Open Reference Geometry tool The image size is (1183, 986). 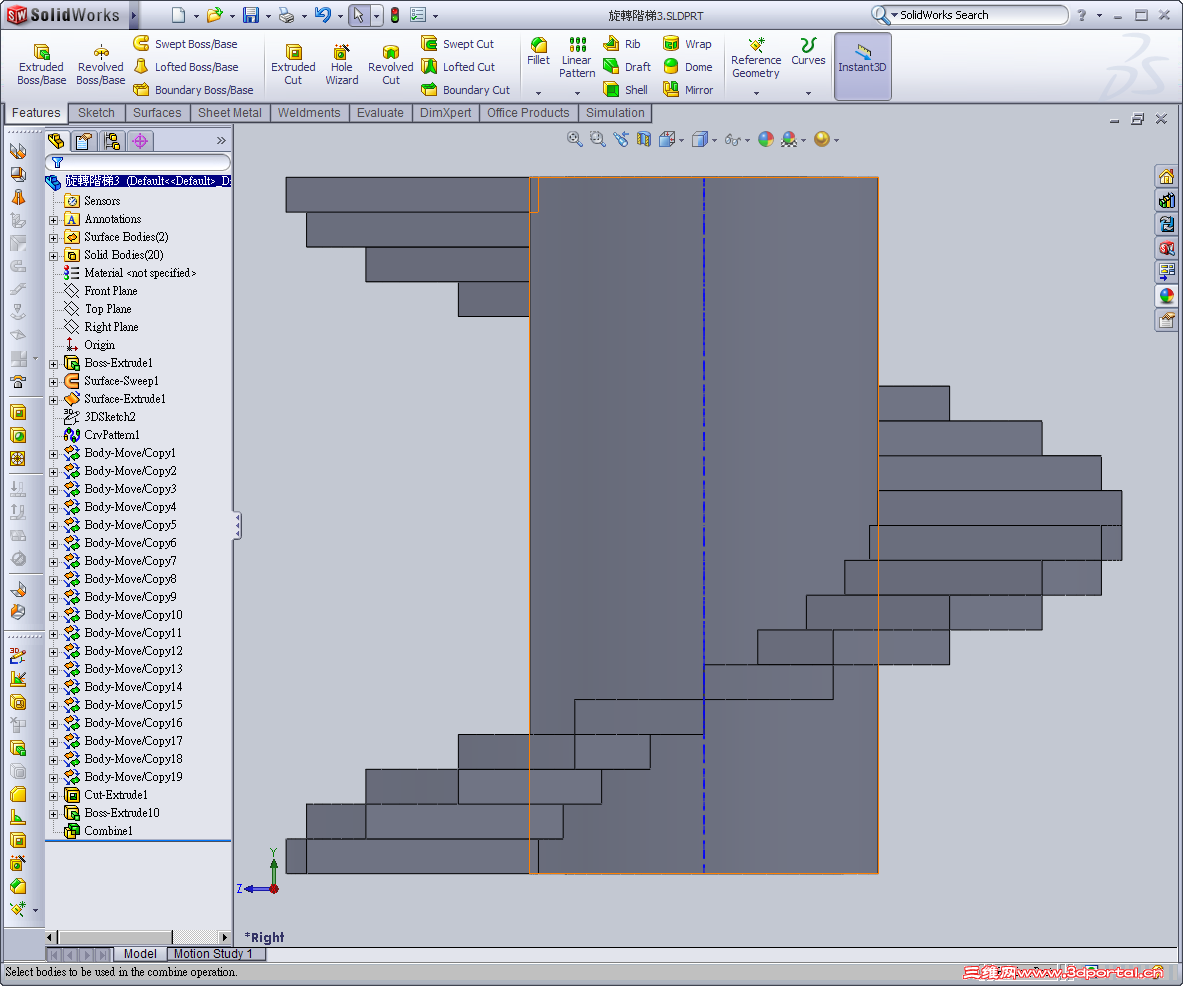coord(756,58)
